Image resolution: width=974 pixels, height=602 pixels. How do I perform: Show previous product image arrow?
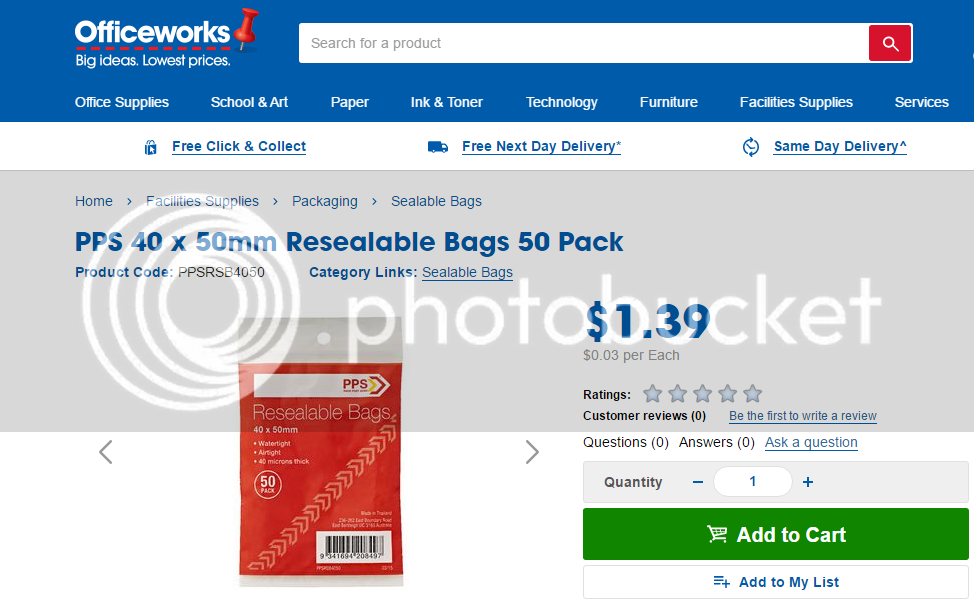coord(106,452)
